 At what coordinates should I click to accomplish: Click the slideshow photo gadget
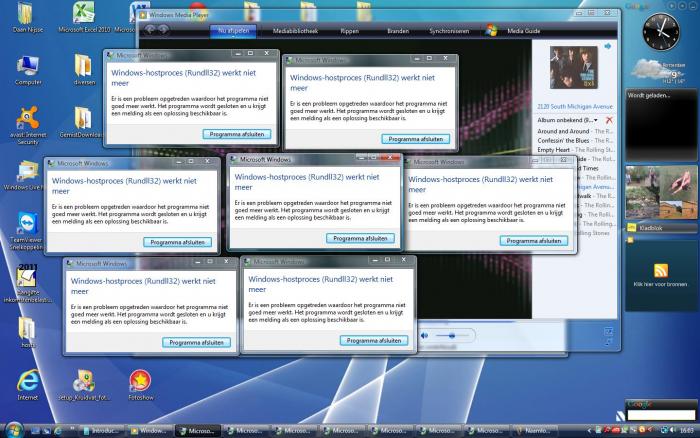(661, 192)
